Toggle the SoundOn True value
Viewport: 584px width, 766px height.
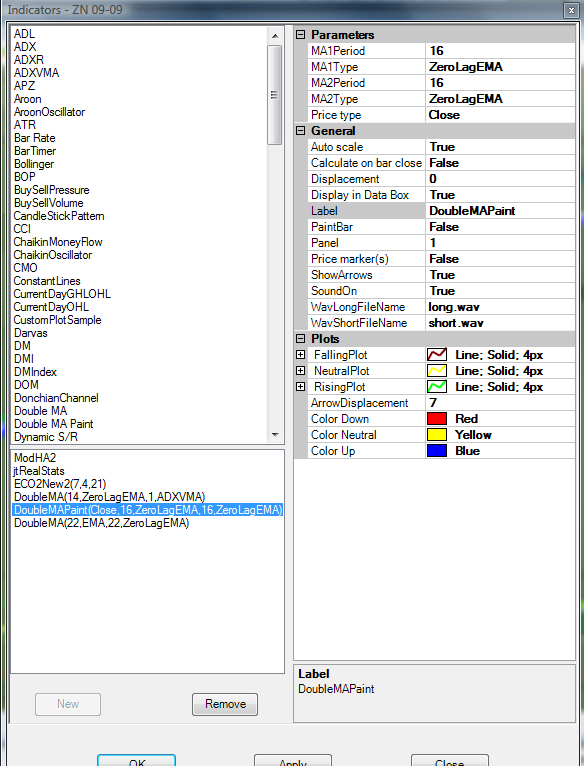[x=500, y=291]
